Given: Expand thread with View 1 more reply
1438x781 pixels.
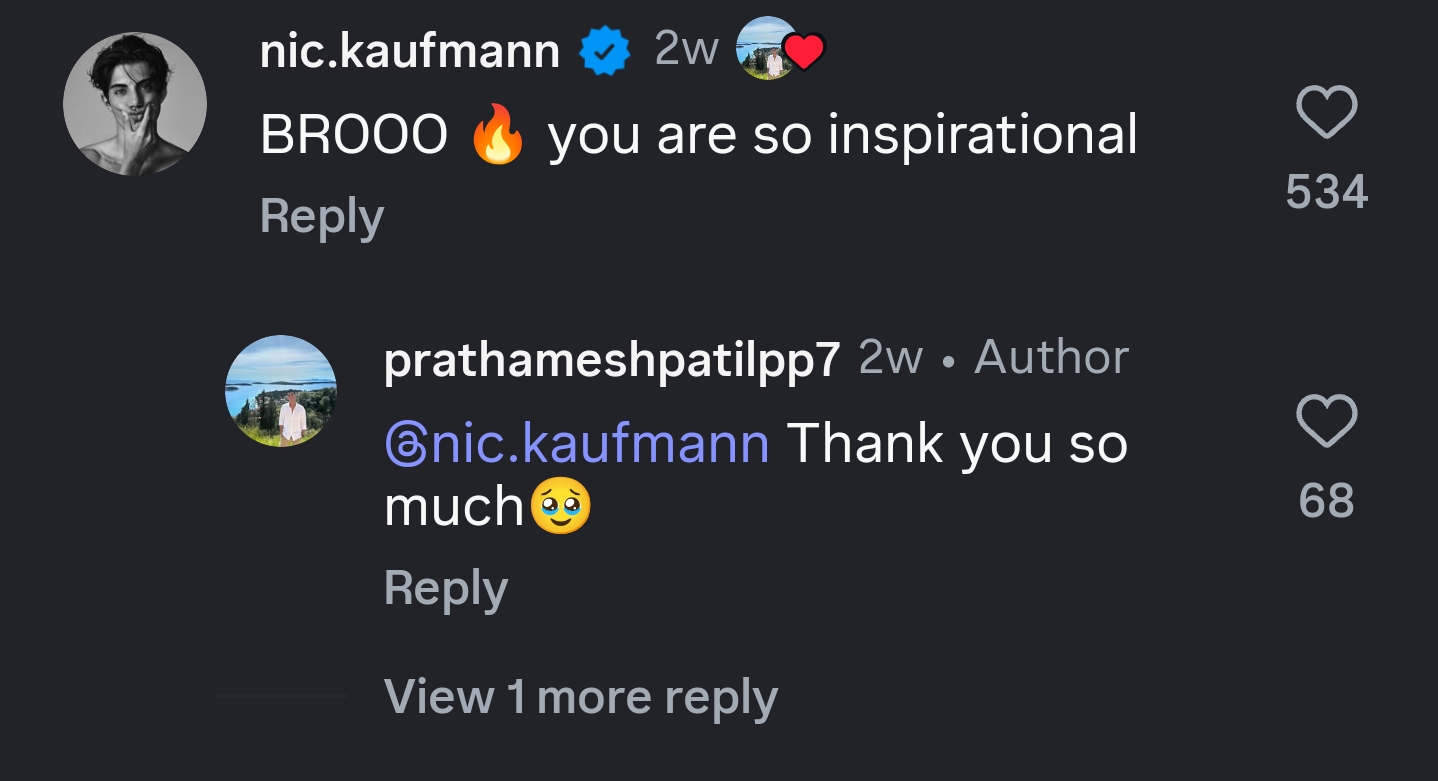Looking at the screenshot, I should tap(580, 697).
